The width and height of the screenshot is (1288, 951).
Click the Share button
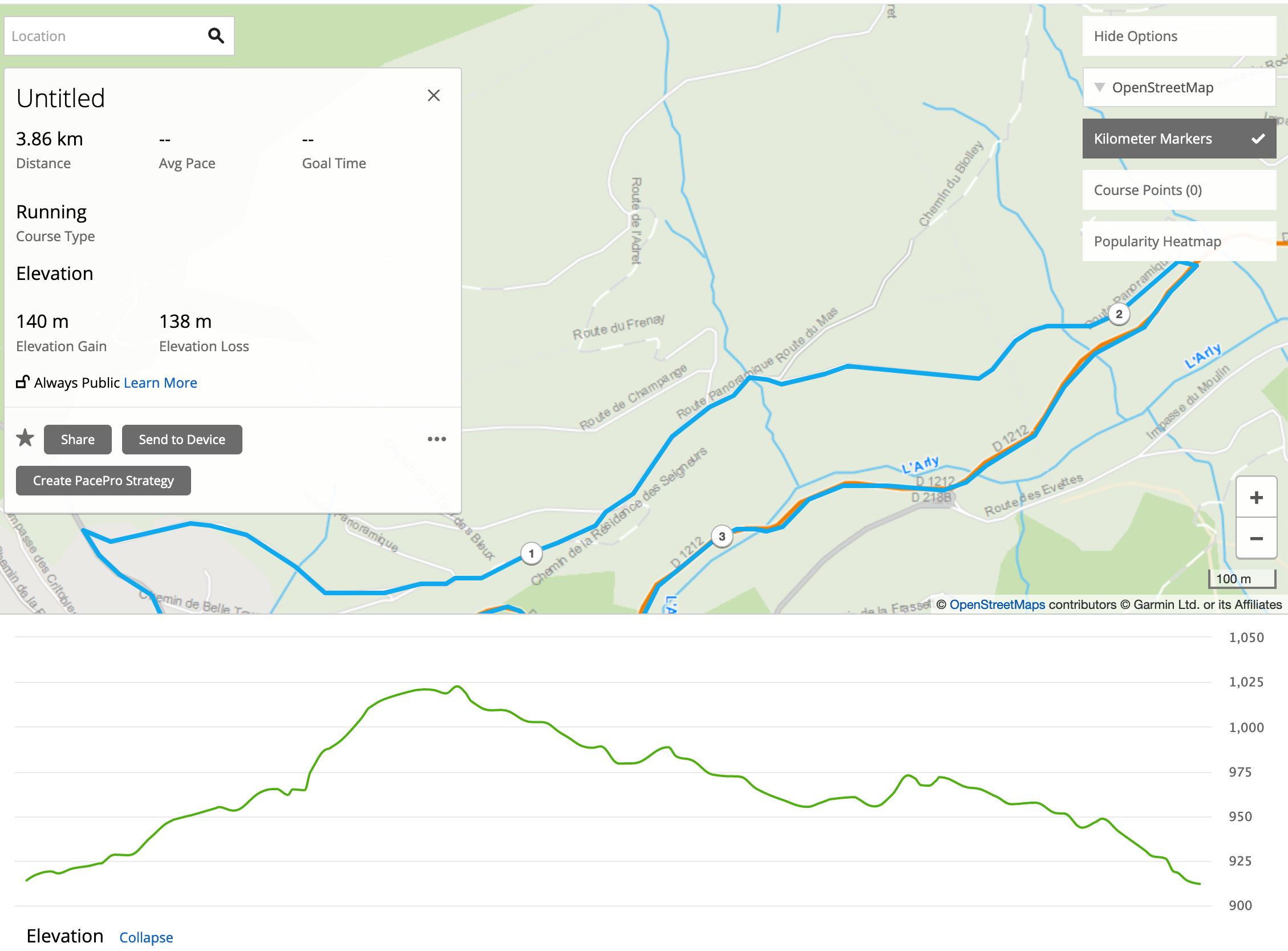point(78,439)
